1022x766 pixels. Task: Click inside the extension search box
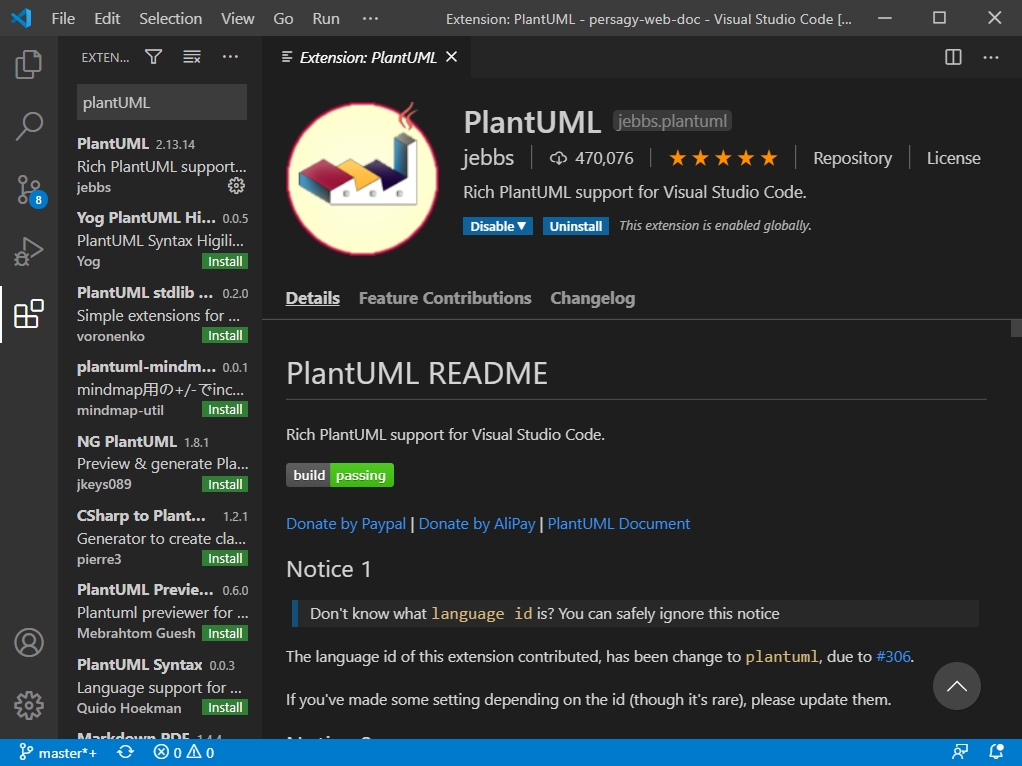point(161,102)
